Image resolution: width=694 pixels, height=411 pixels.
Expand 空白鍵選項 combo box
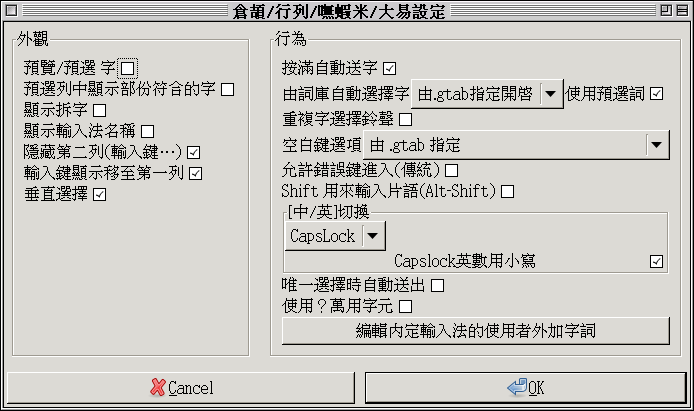coord(656,146)
